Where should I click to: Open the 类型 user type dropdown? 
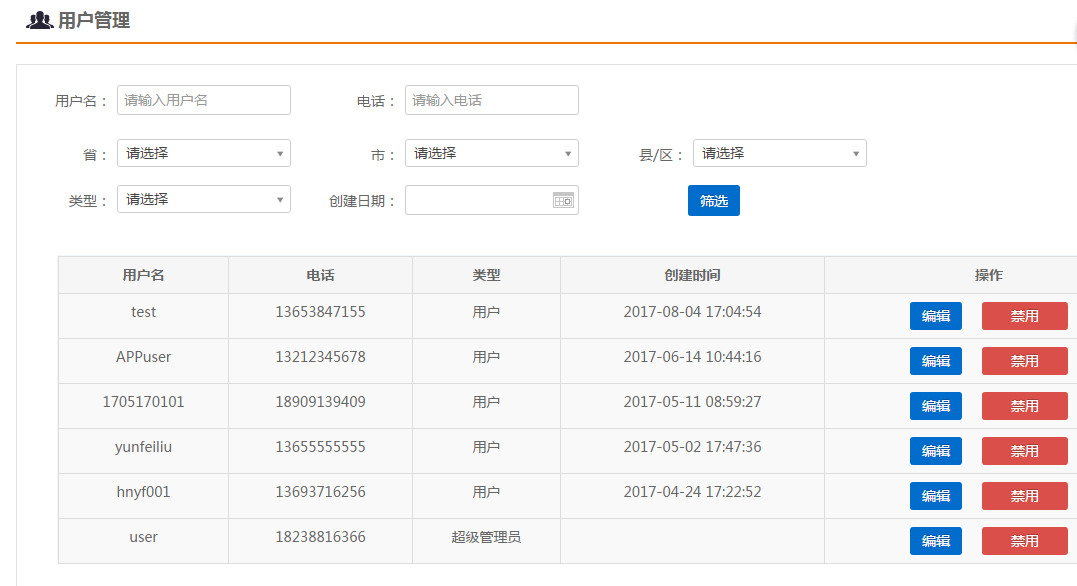click(x=203, y=199)
